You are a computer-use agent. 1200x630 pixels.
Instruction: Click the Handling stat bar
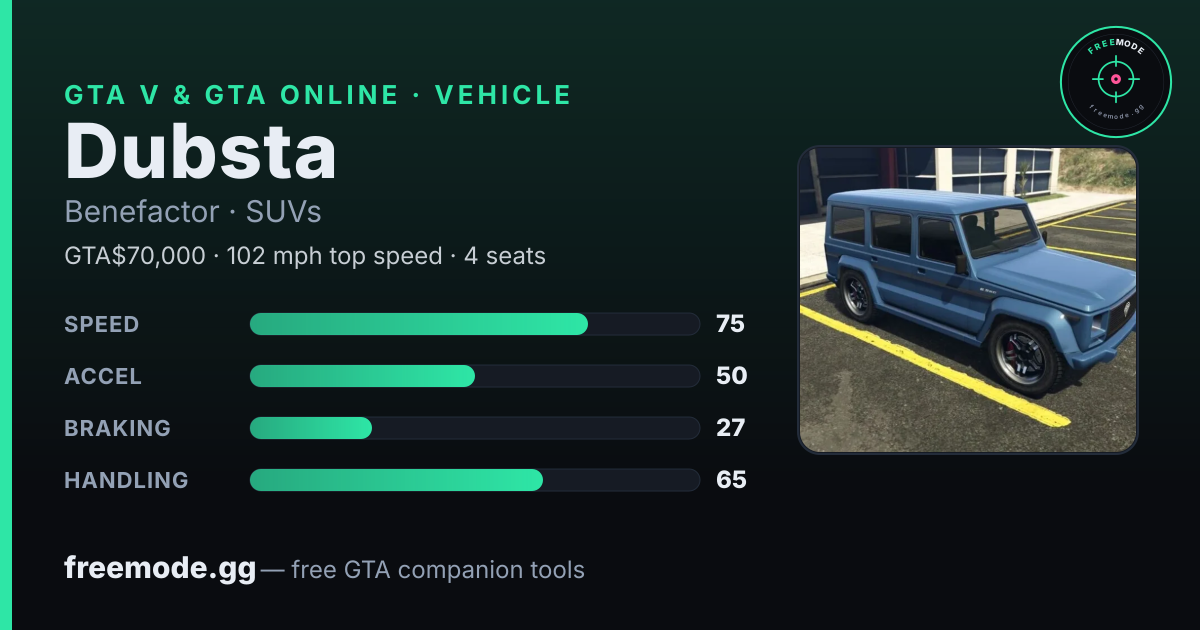click(474, 480)
